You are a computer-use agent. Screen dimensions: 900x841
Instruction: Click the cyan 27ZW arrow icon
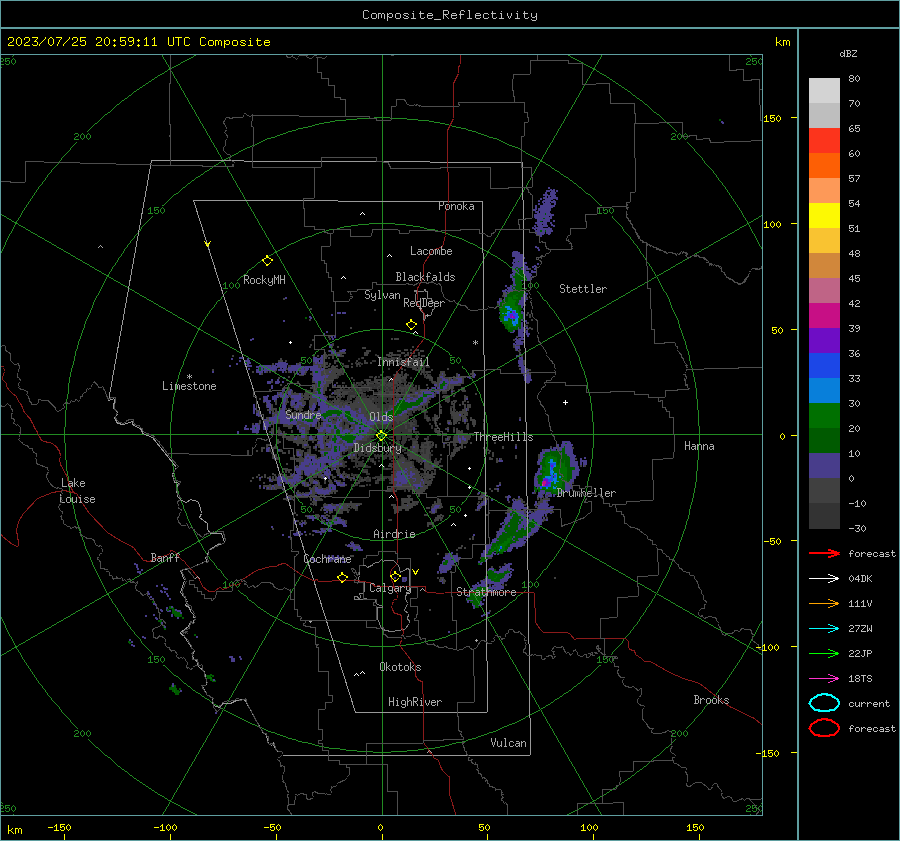pos(824,629)
